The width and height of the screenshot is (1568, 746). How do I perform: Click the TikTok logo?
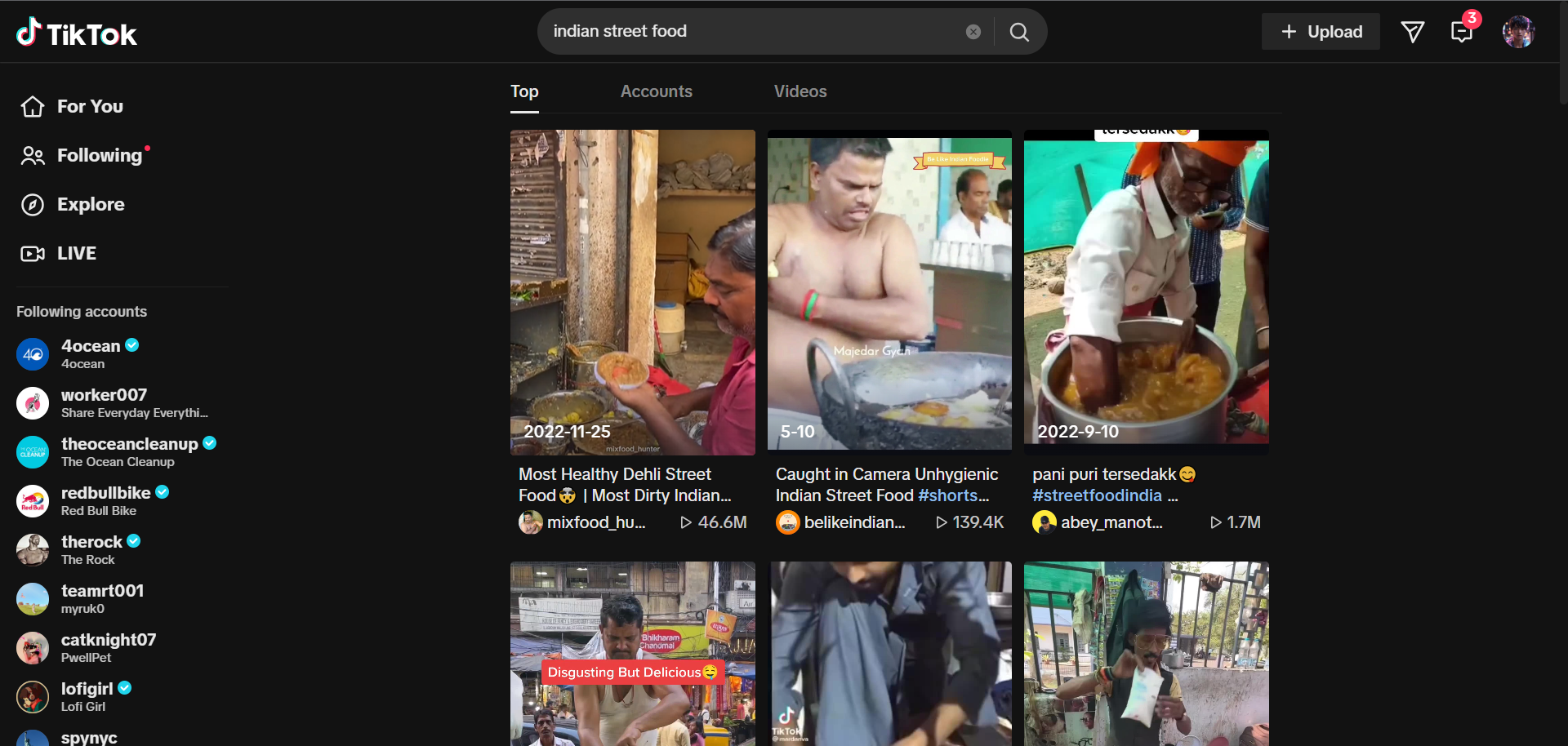pos(77,33)
